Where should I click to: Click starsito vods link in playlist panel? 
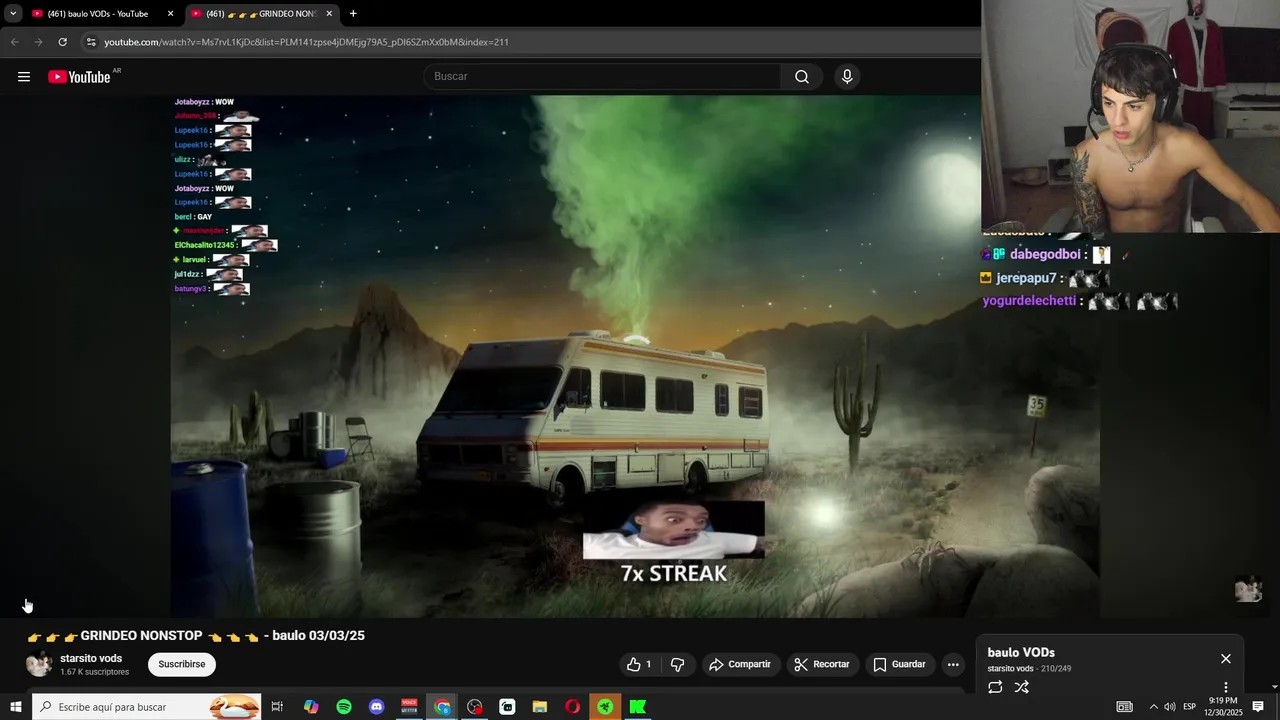click(1011, 669)
